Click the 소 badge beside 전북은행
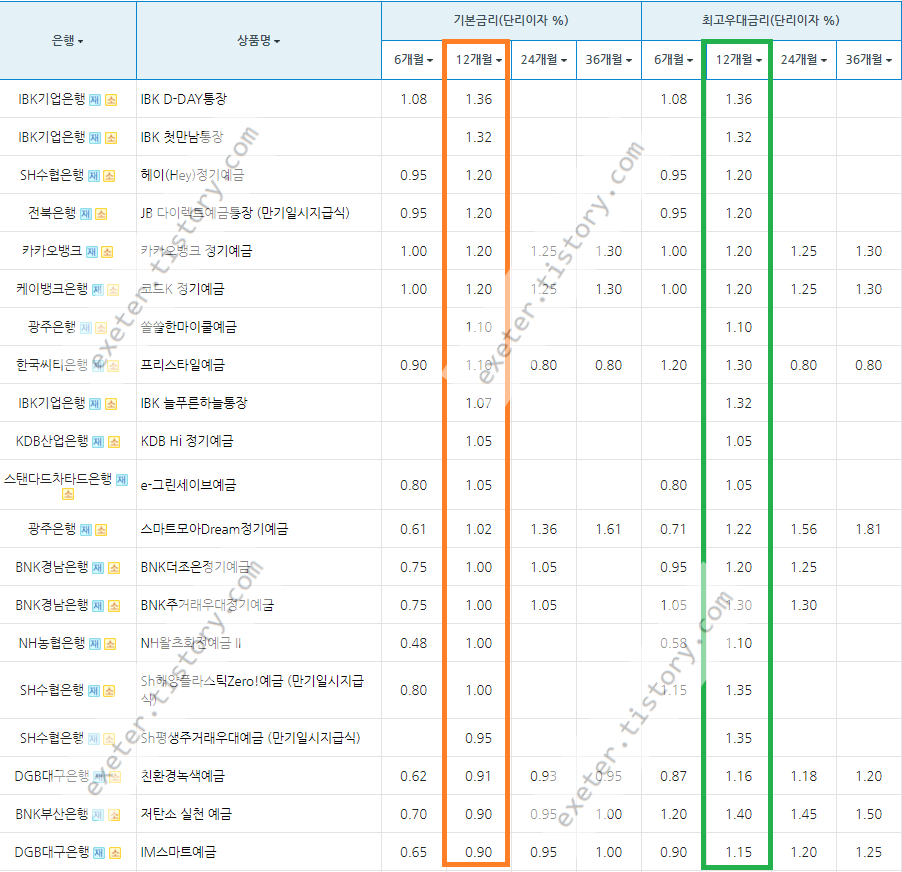 (x=101, y=214)
